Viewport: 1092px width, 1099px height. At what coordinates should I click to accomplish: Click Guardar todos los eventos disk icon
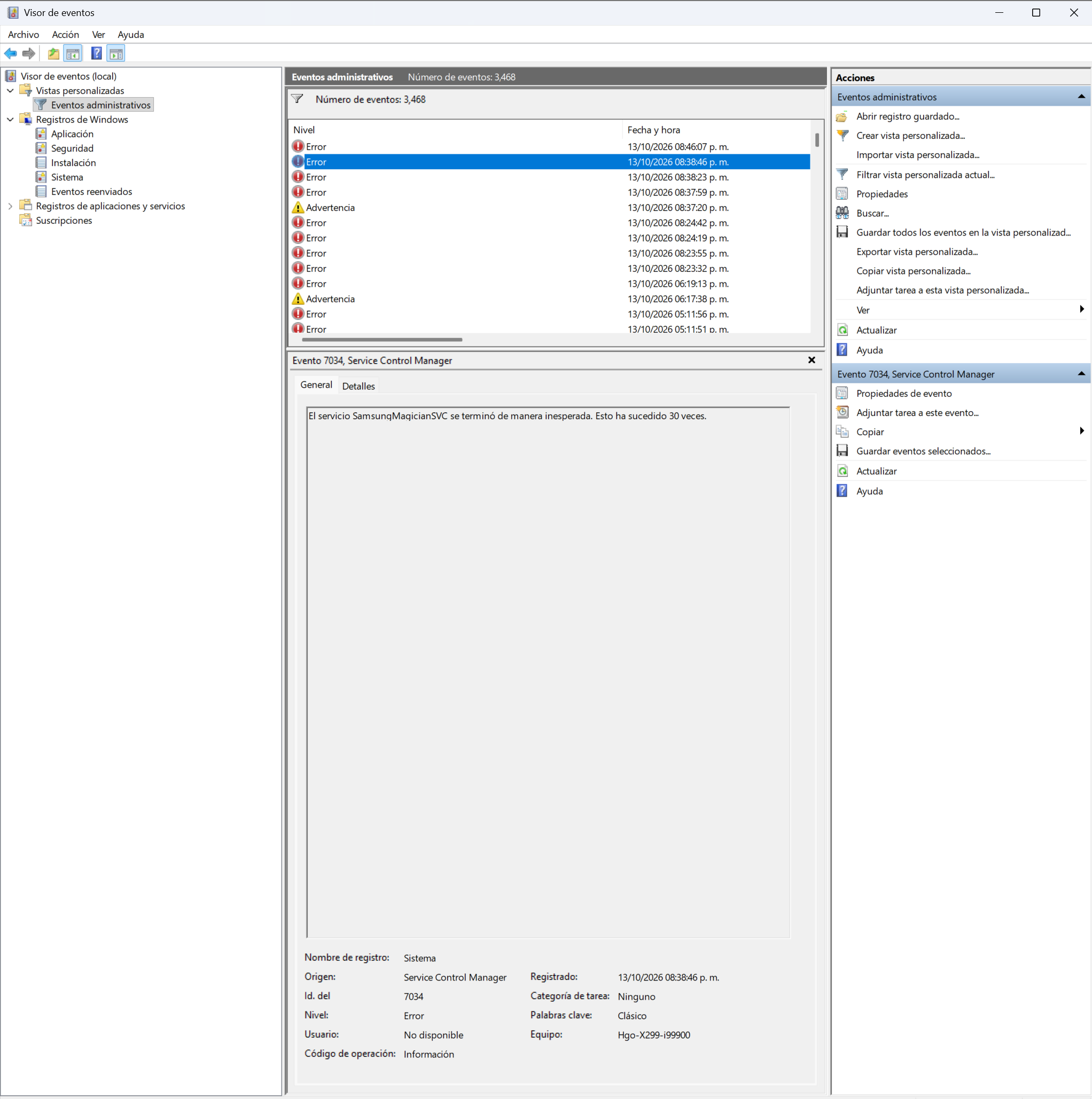point(843,232)
